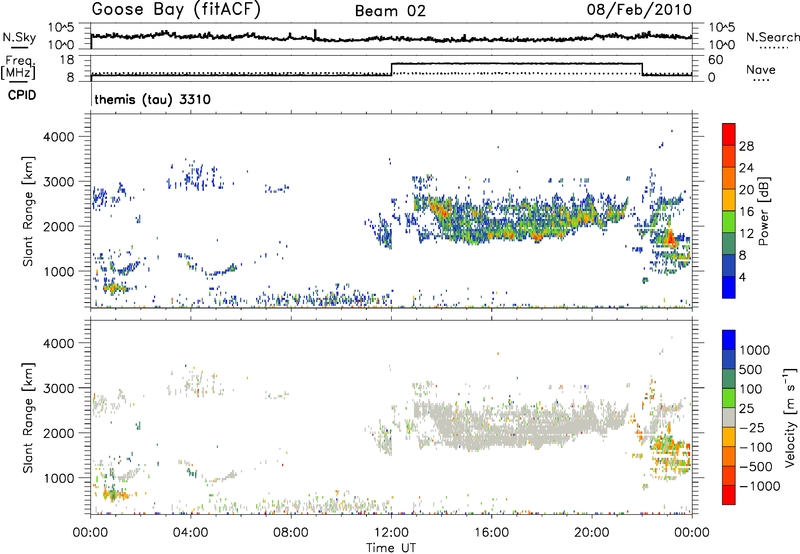Click the "04:00" time tick label
The width and height of the screenshot is (800, 554).
point(190,533)
